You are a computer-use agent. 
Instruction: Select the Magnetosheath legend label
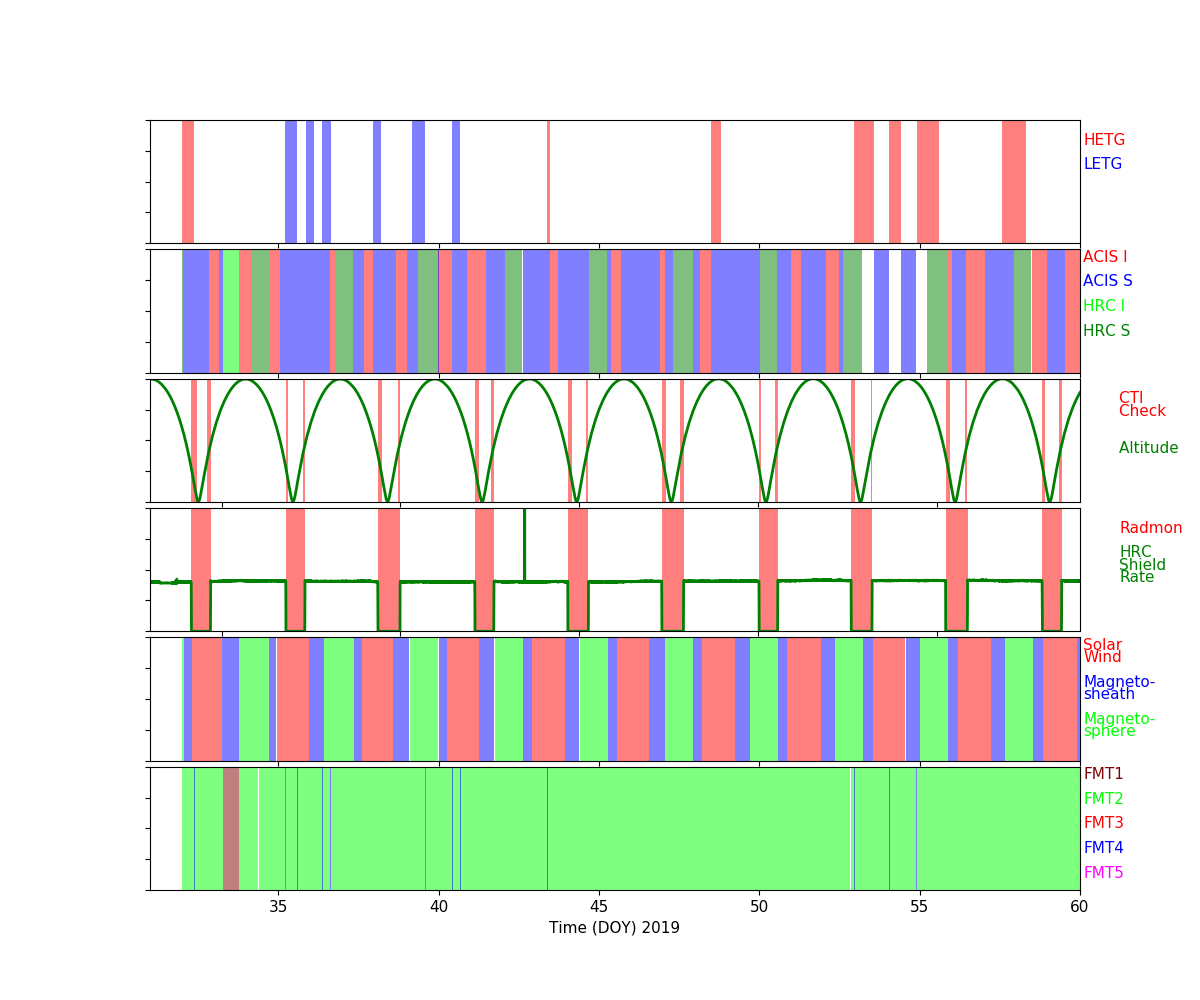click(x=1119, y=688)
